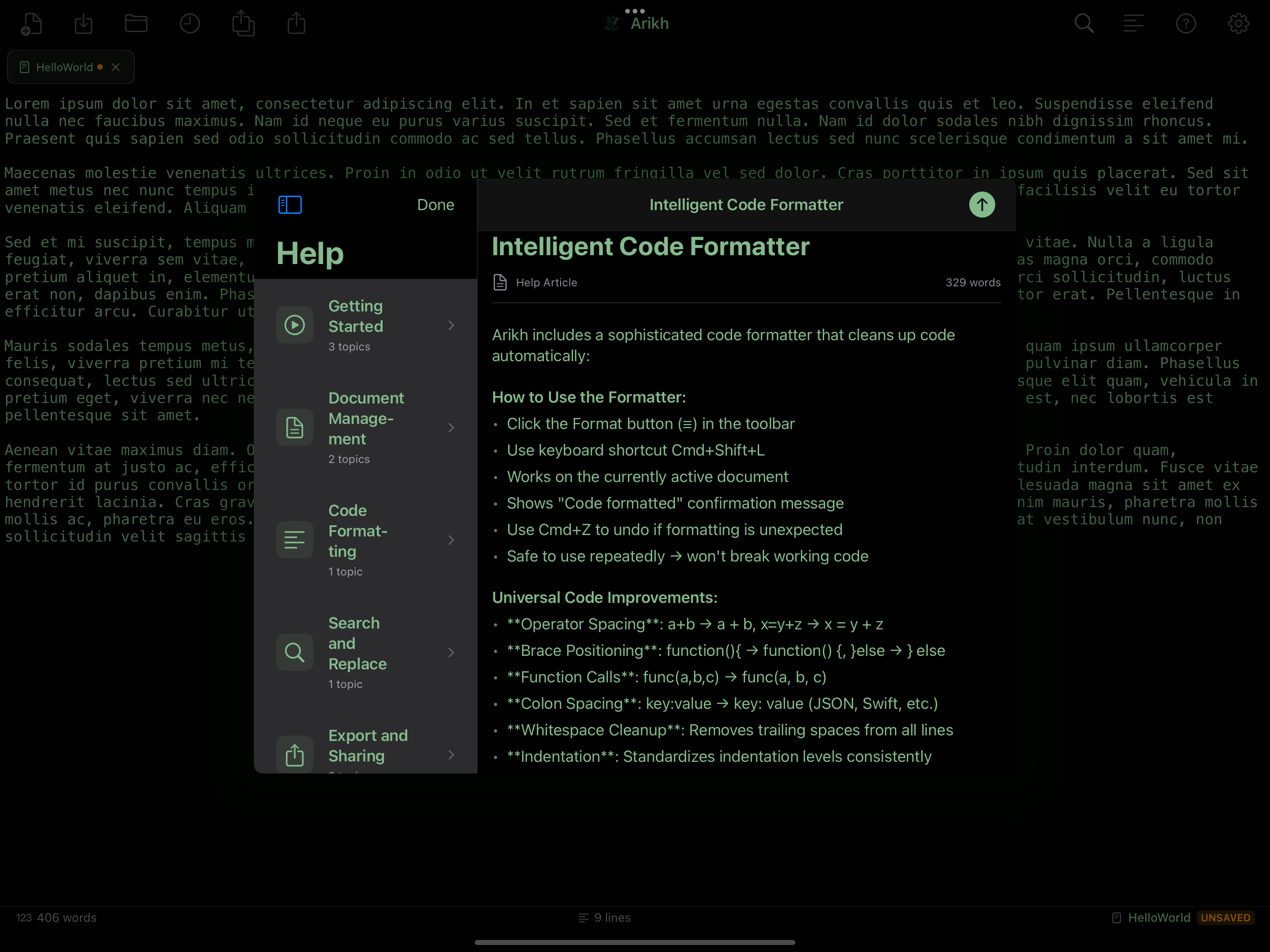Click the Arikh app logo in the title

(612, 24)
